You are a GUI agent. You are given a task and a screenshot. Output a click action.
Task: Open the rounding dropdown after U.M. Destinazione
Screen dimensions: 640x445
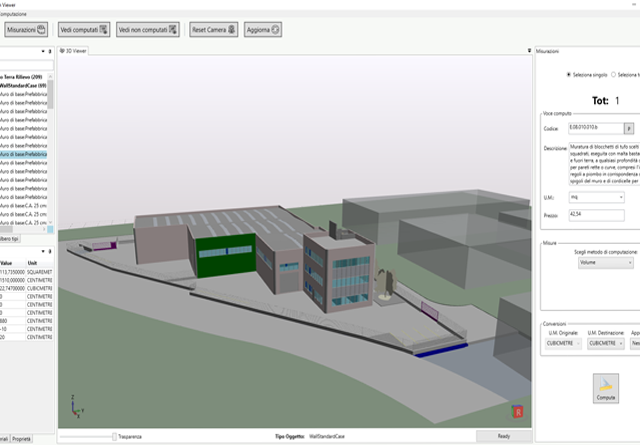point(635,343)
